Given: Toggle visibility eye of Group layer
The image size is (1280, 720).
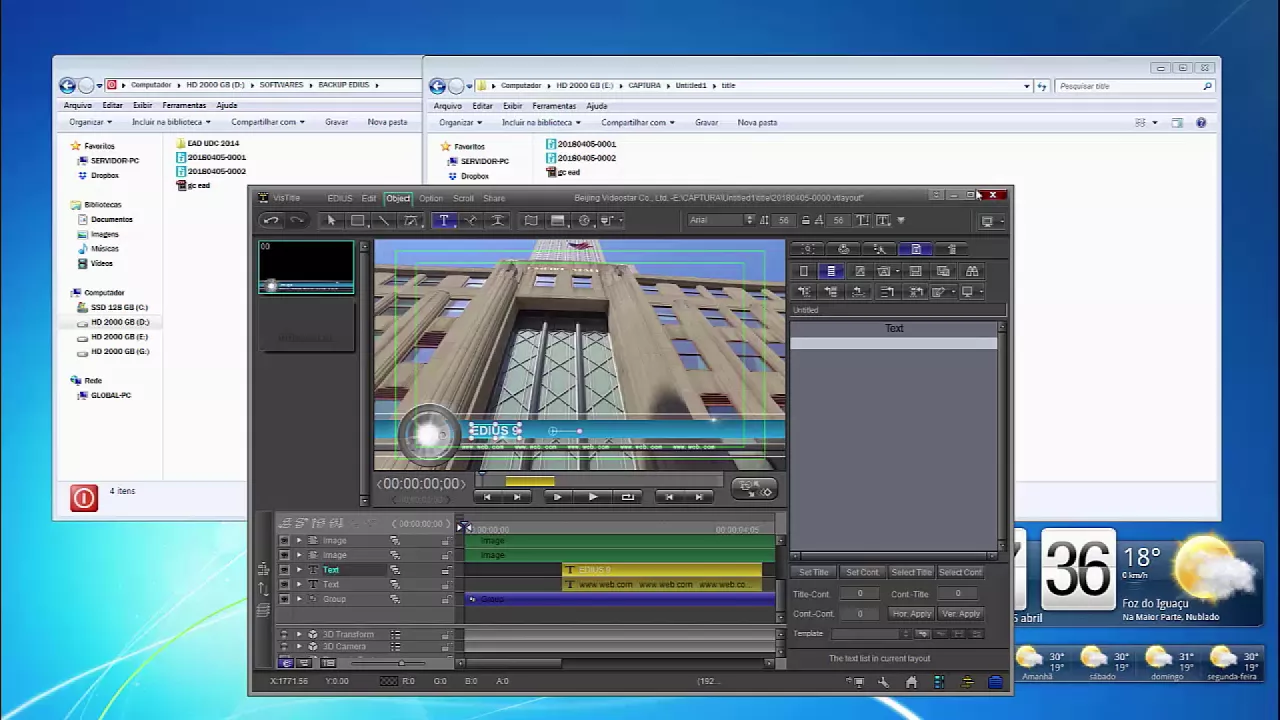Looking at the screenshot, I should pyautogui.click(x=284, y=599).
